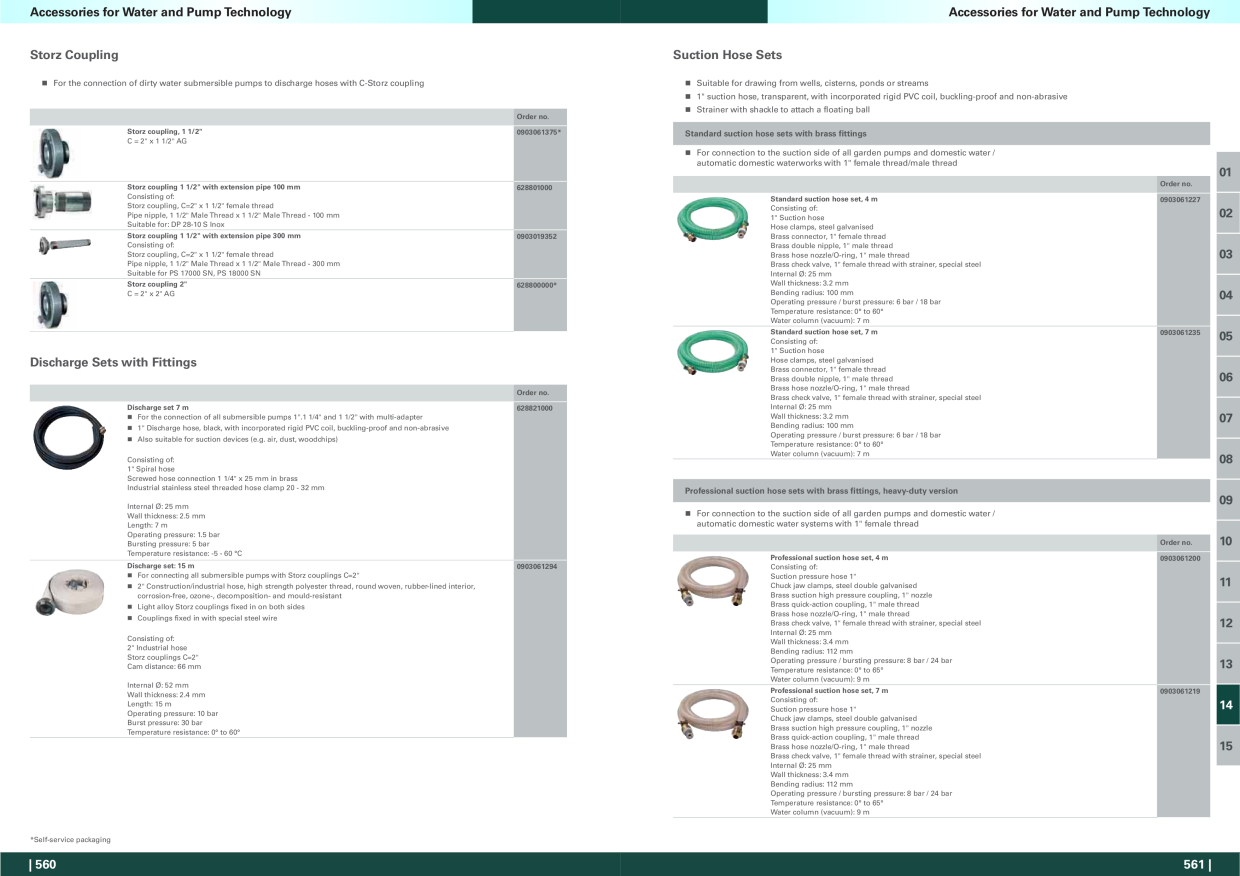This screenshot has width=1240, height=876.
Task: Open chapter tab 10
Action: [x=1227, y=541]
